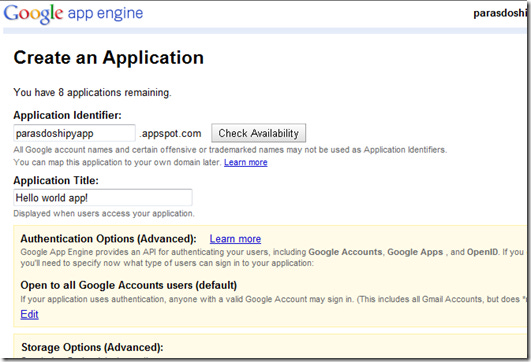Click 'You can map this application' text
This screenshot has width=531, height=362.
(117, 163)
